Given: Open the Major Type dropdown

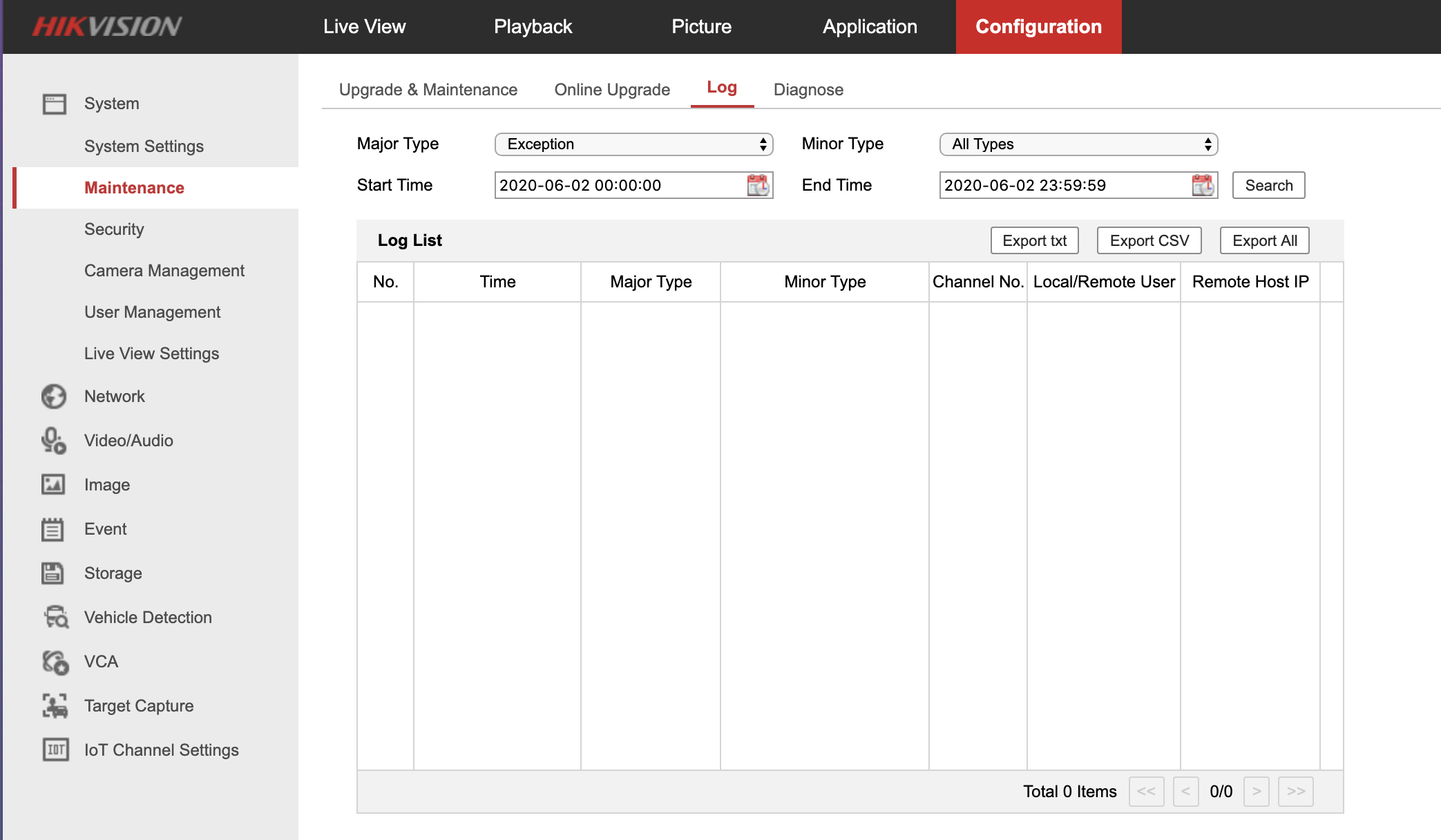Looking at the screenshot, I should pos(633,144).
